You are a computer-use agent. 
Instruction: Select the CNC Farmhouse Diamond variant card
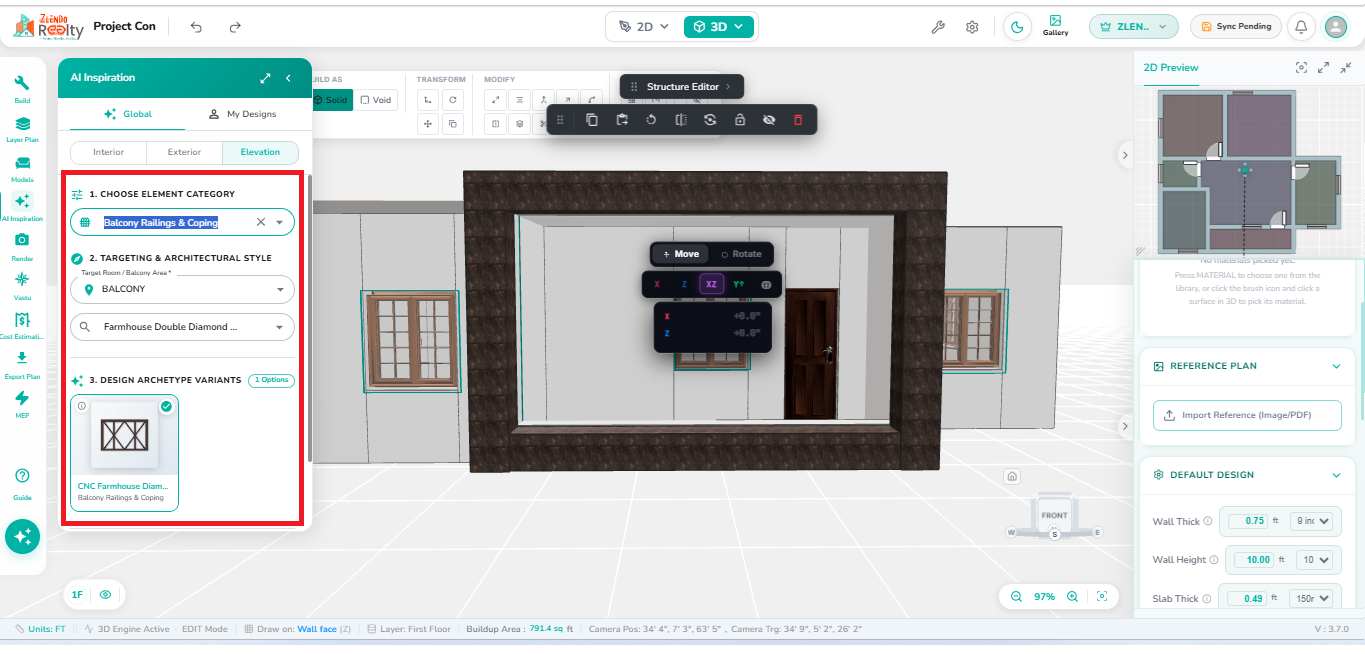click(125, 452)
